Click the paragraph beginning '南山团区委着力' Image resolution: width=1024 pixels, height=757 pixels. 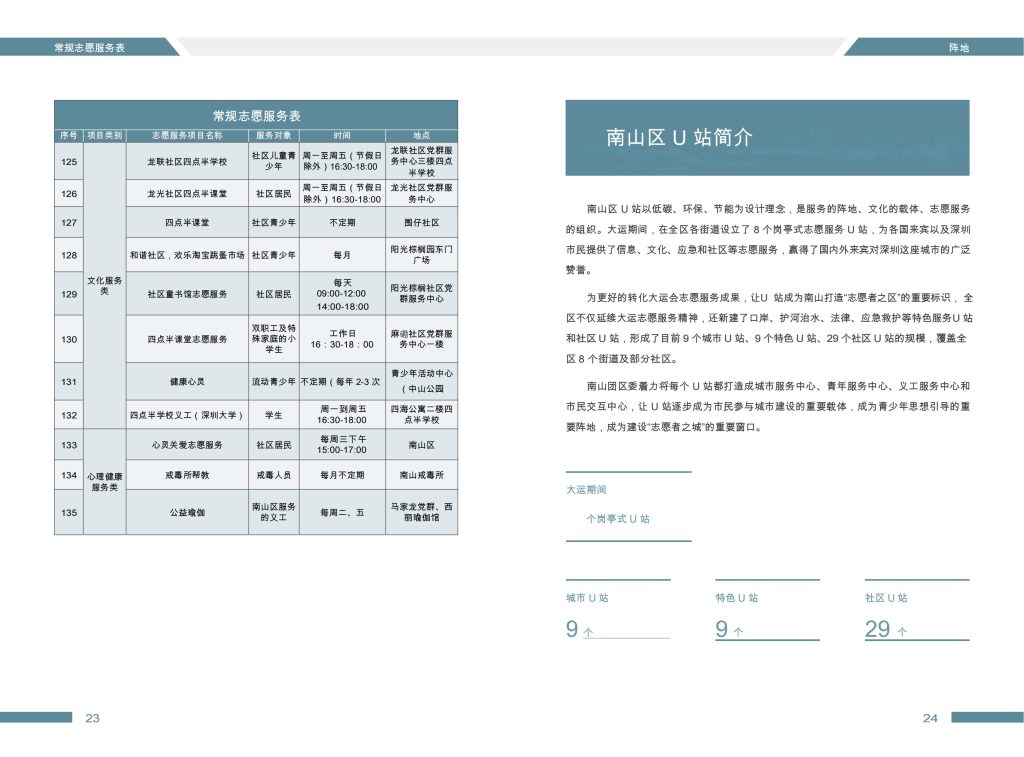pos(768,406)
